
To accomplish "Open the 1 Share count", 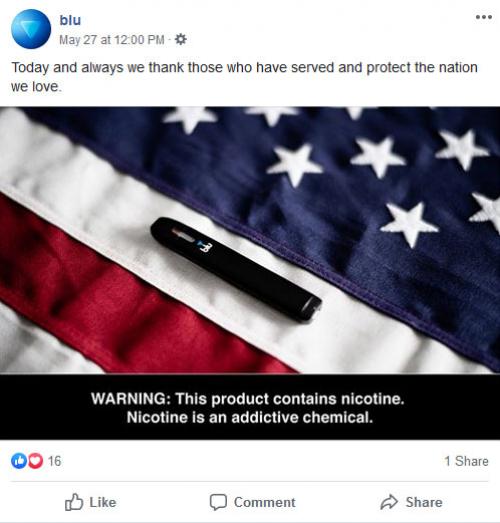I will [x=466, y=461].
